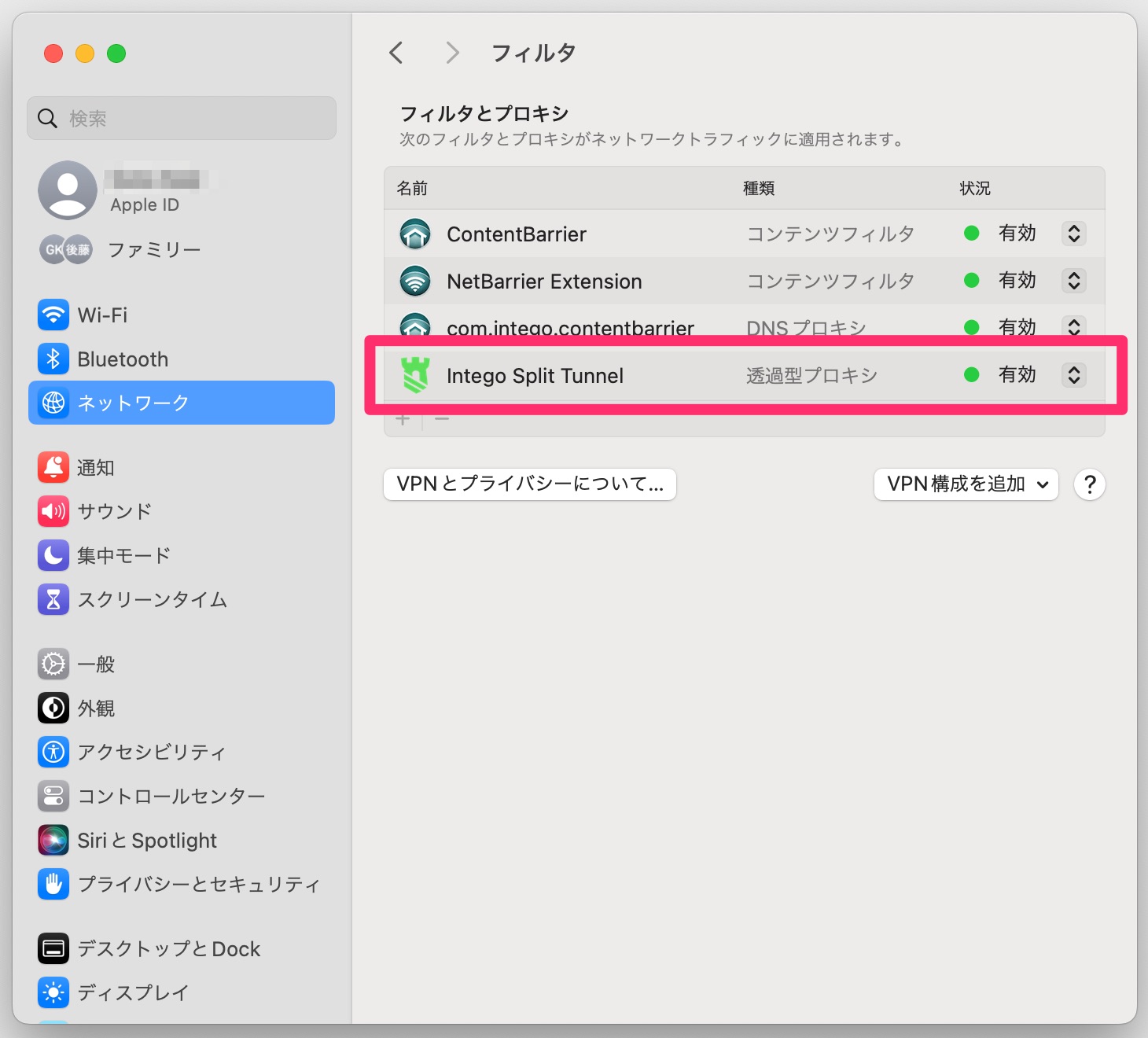Open デスクトップと Dock icon
The height and width of the screenshot is (1038, 1148).
[x=53, y=948]
